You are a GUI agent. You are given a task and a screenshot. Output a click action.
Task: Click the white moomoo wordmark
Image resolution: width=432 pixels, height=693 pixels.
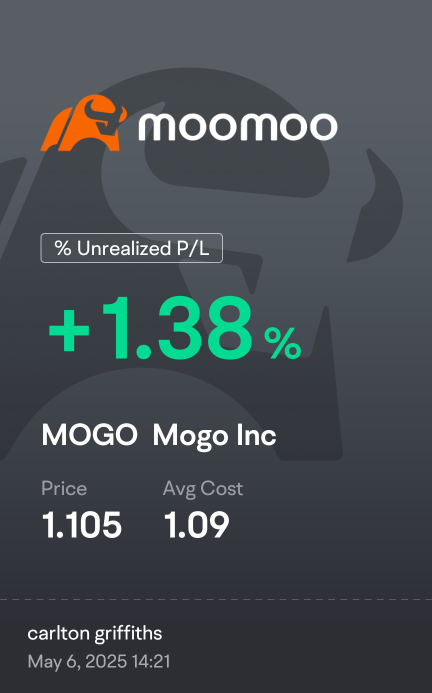coord(238,126)
